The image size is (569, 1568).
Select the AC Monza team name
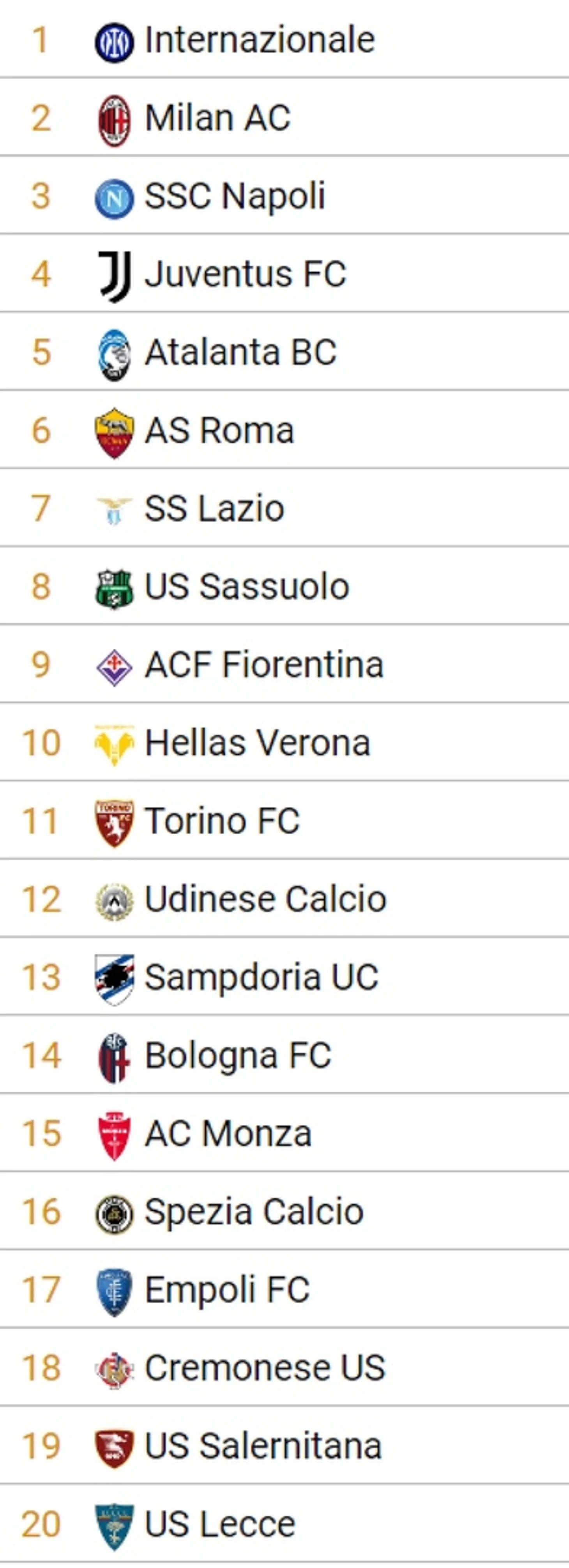[x=228, y=1133]
